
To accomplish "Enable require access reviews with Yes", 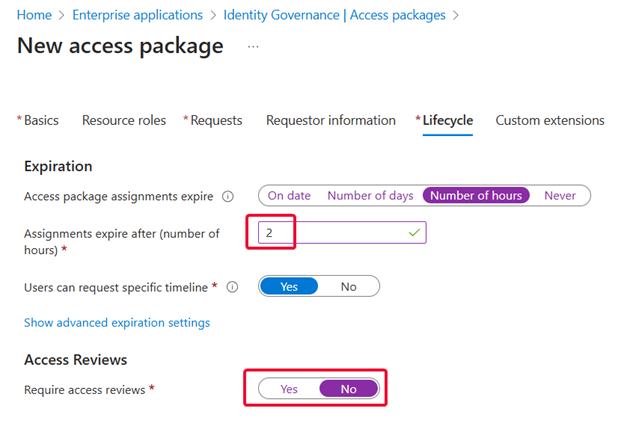I will click(289, 389).
